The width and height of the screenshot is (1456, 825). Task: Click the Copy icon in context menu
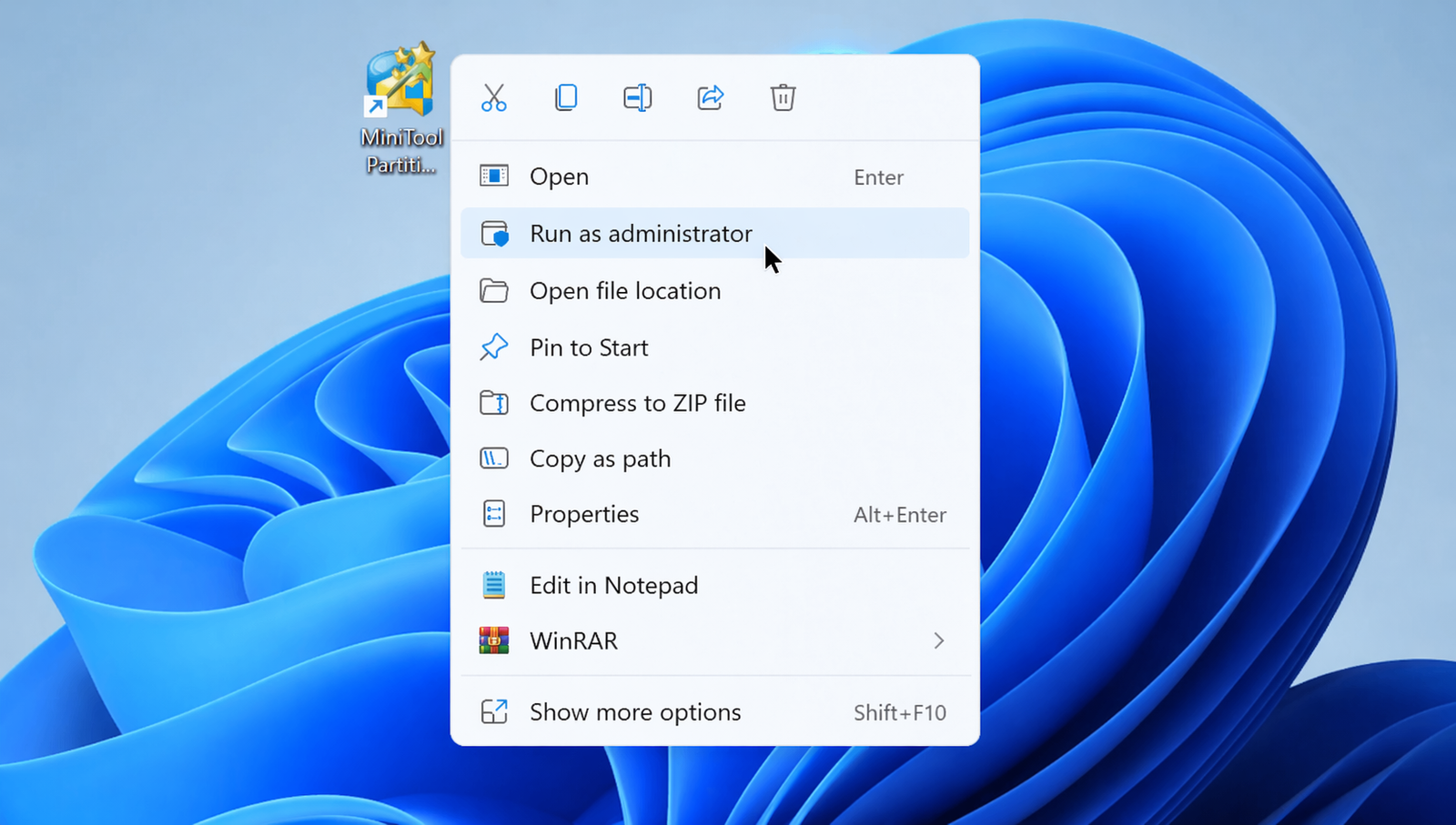(566, 97)
